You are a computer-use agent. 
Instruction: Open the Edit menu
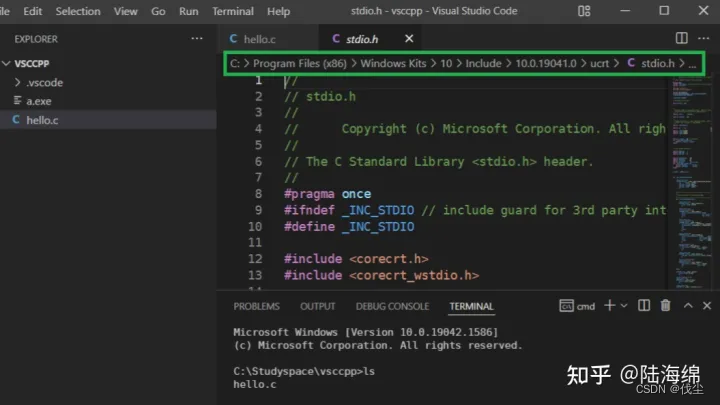(x=33, y=11)
